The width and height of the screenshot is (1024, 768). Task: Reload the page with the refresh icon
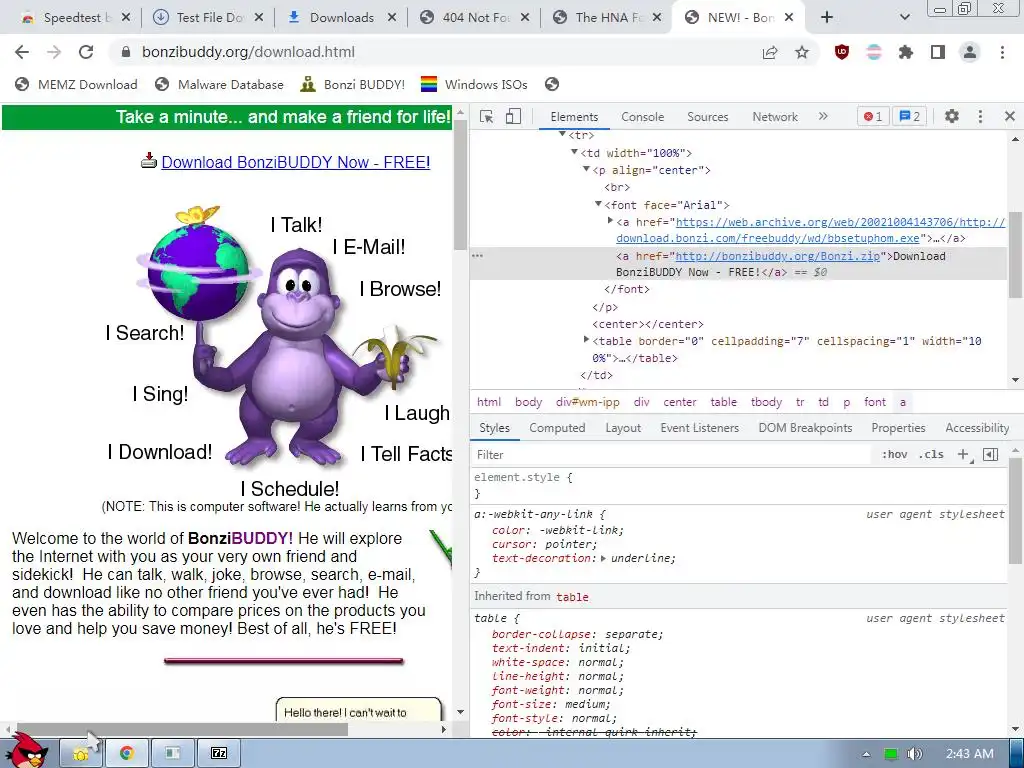(86, 52)
